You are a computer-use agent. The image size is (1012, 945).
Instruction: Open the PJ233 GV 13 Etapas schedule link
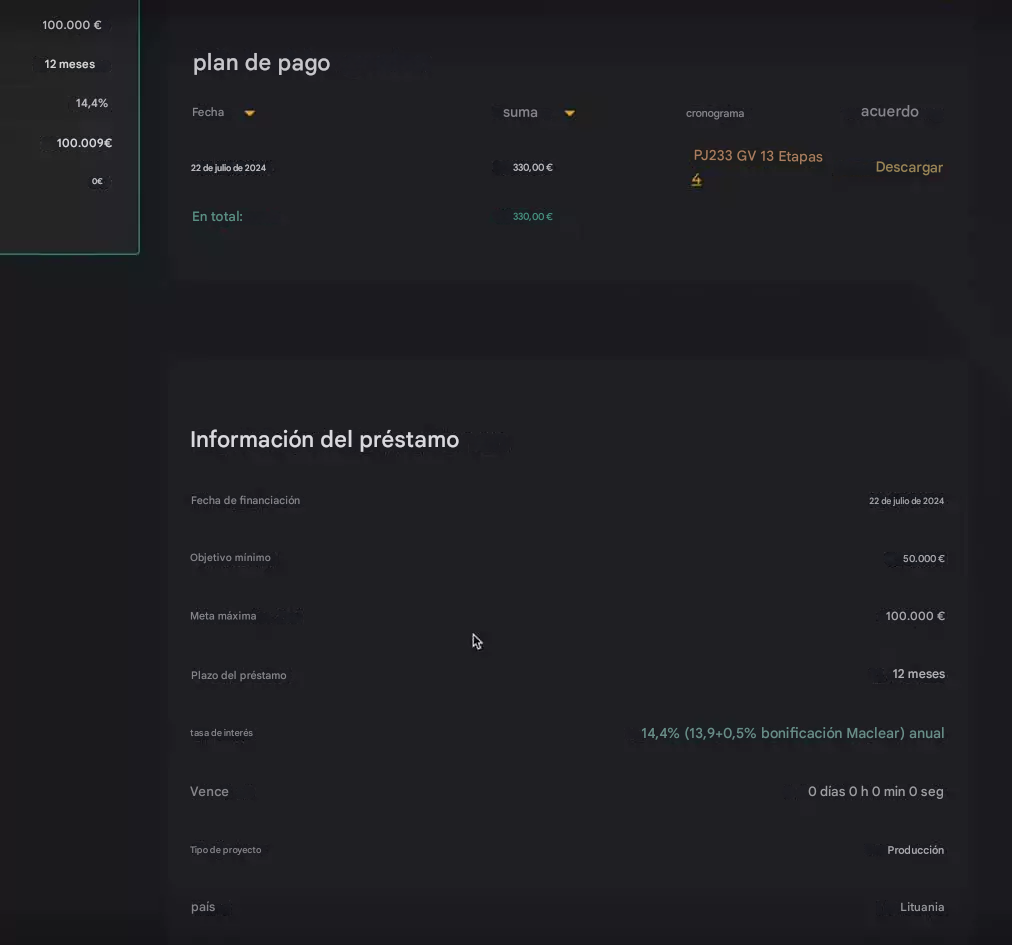[x=757, y=157]
